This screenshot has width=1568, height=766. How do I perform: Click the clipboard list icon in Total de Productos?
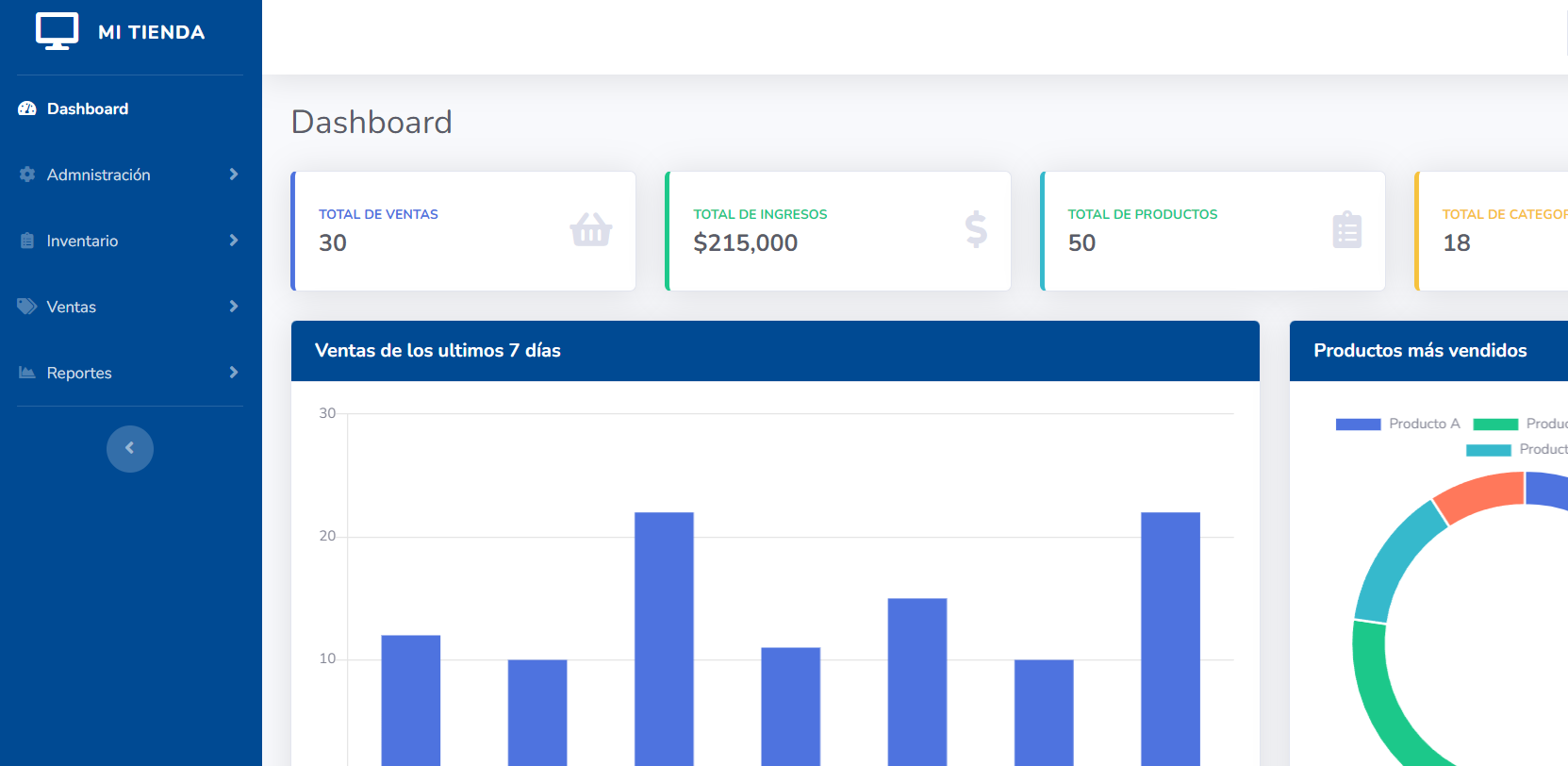(1346, 229)
